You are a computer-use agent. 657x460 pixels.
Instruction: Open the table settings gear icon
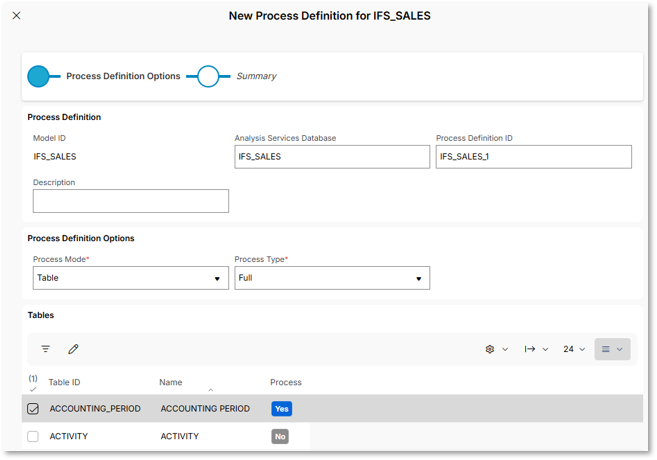click(x=490, y=349)
